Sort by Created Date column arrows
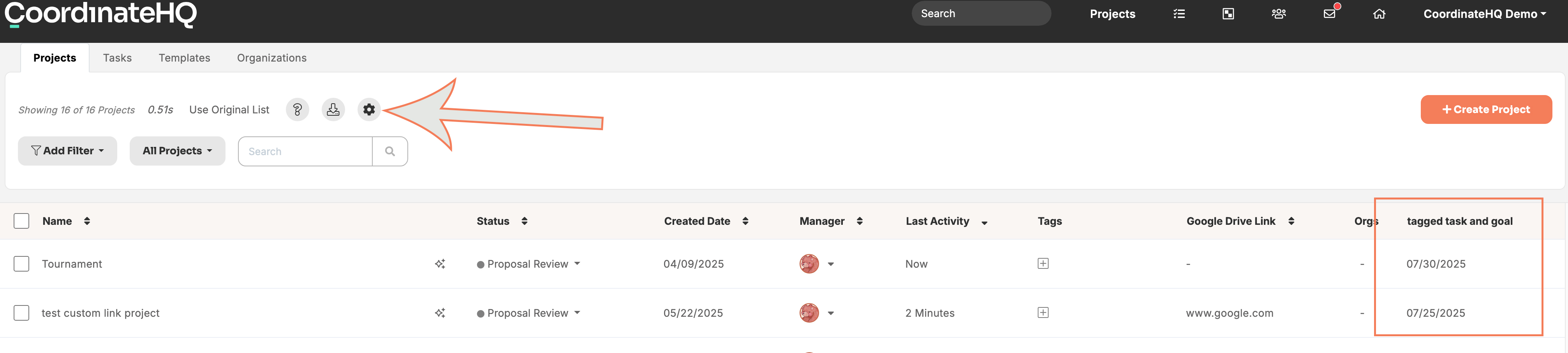This screenshot has width=1568, height=353. [745, 221]
